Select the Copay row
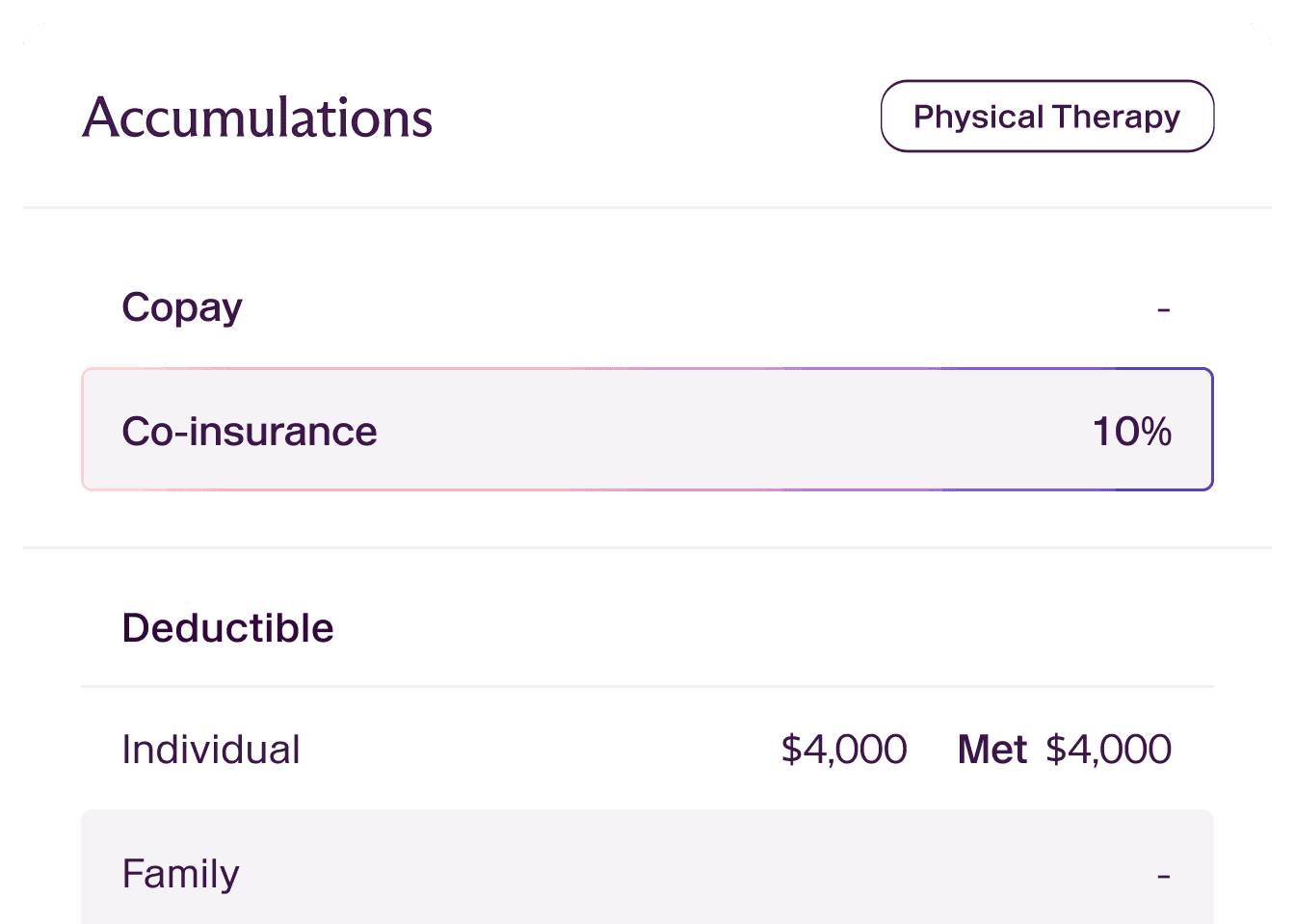Image resolution: width=1295 pixels, height=924 pixels. [647, 308]
